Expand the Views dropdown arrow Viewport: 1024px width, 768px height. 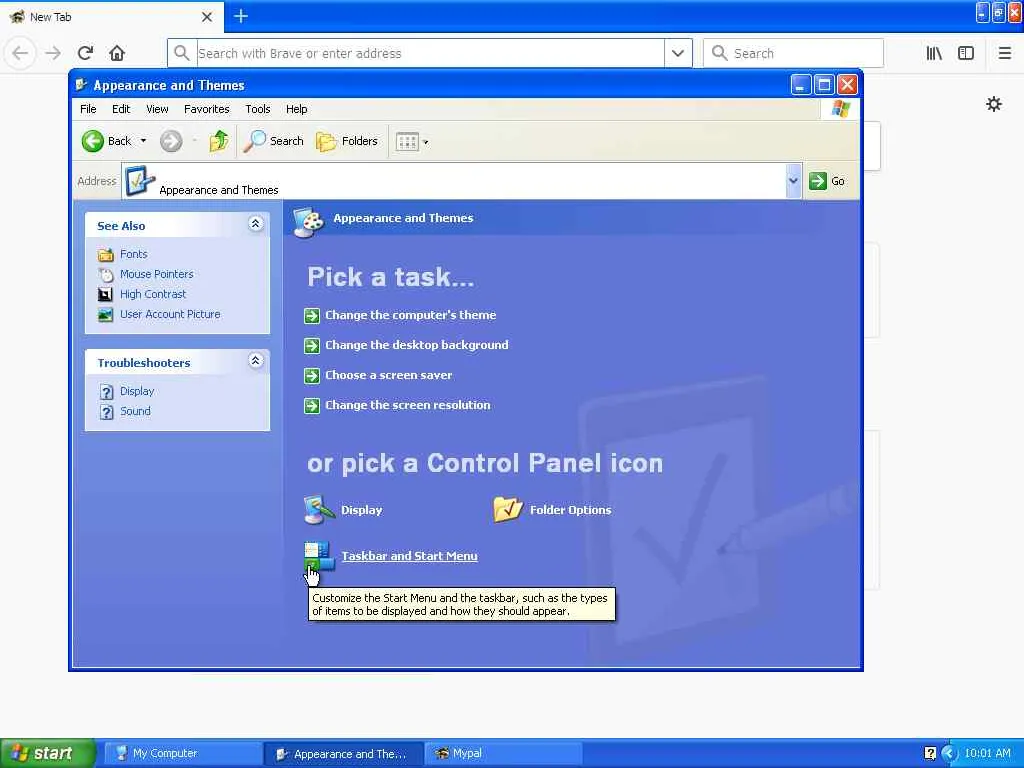pos(426,142)
